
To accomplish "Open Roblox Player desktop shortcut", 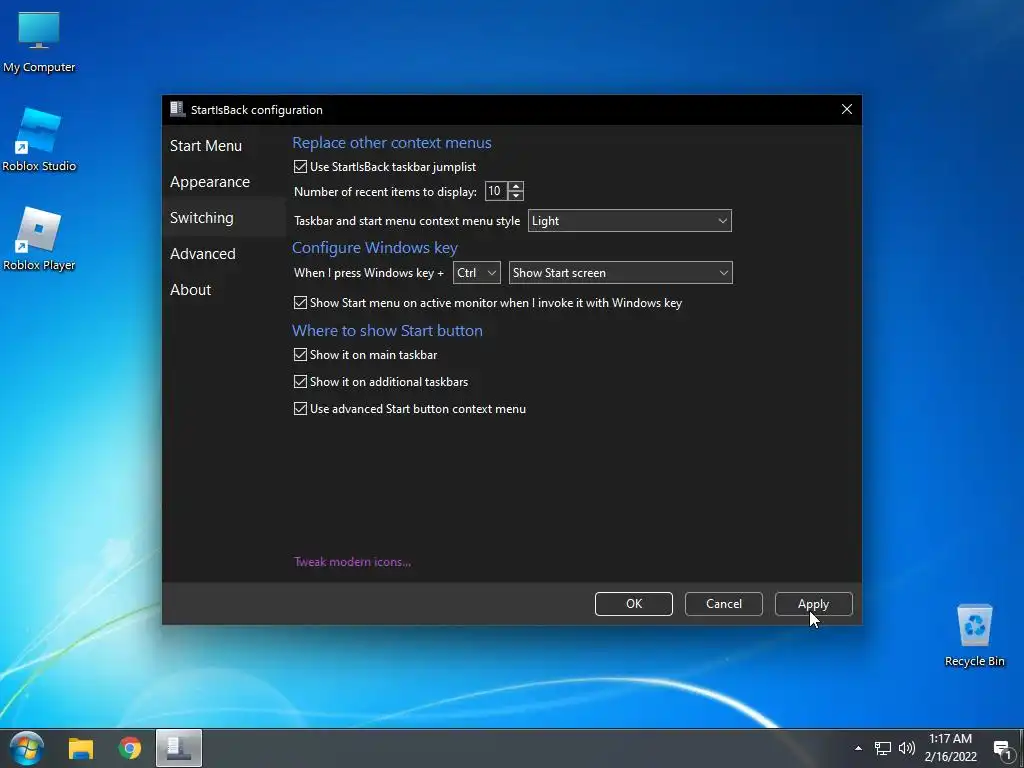I will click(39, 239).
